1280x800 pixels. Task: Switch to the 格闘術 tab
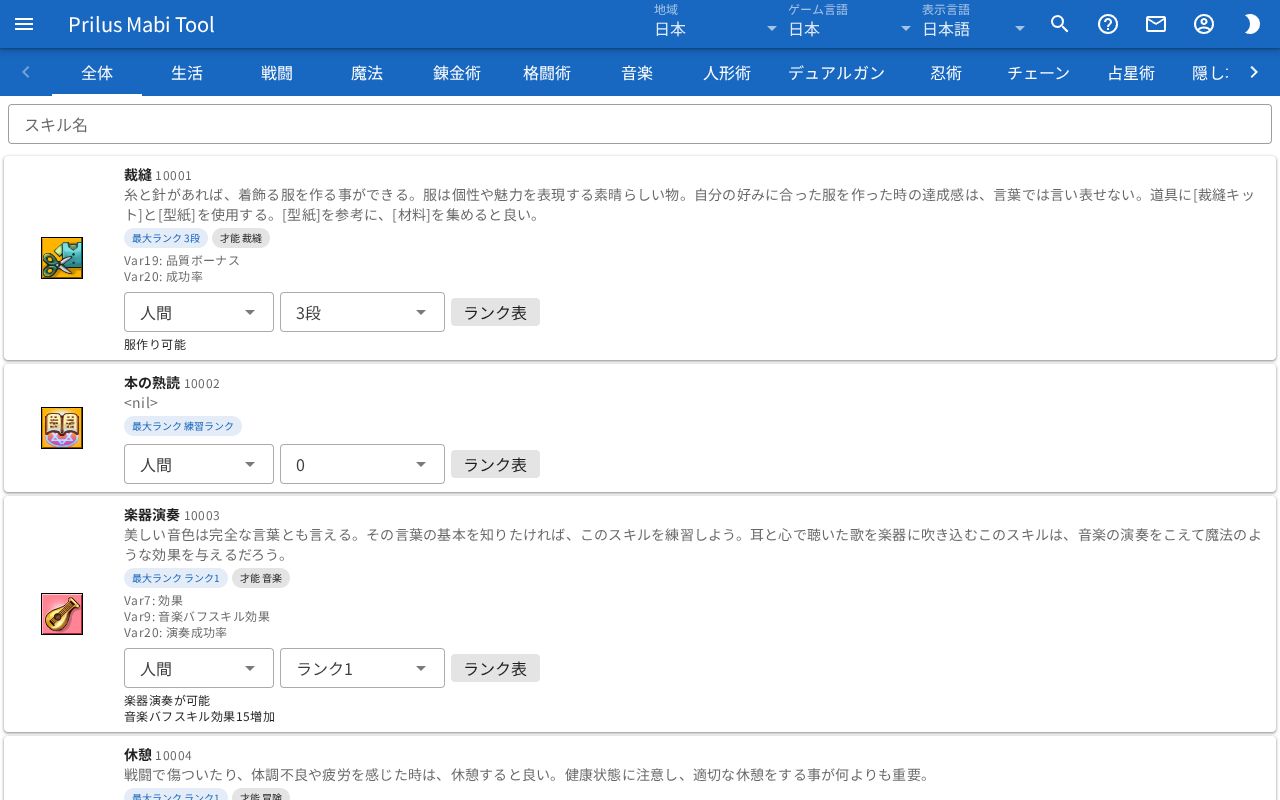point(547,72)
